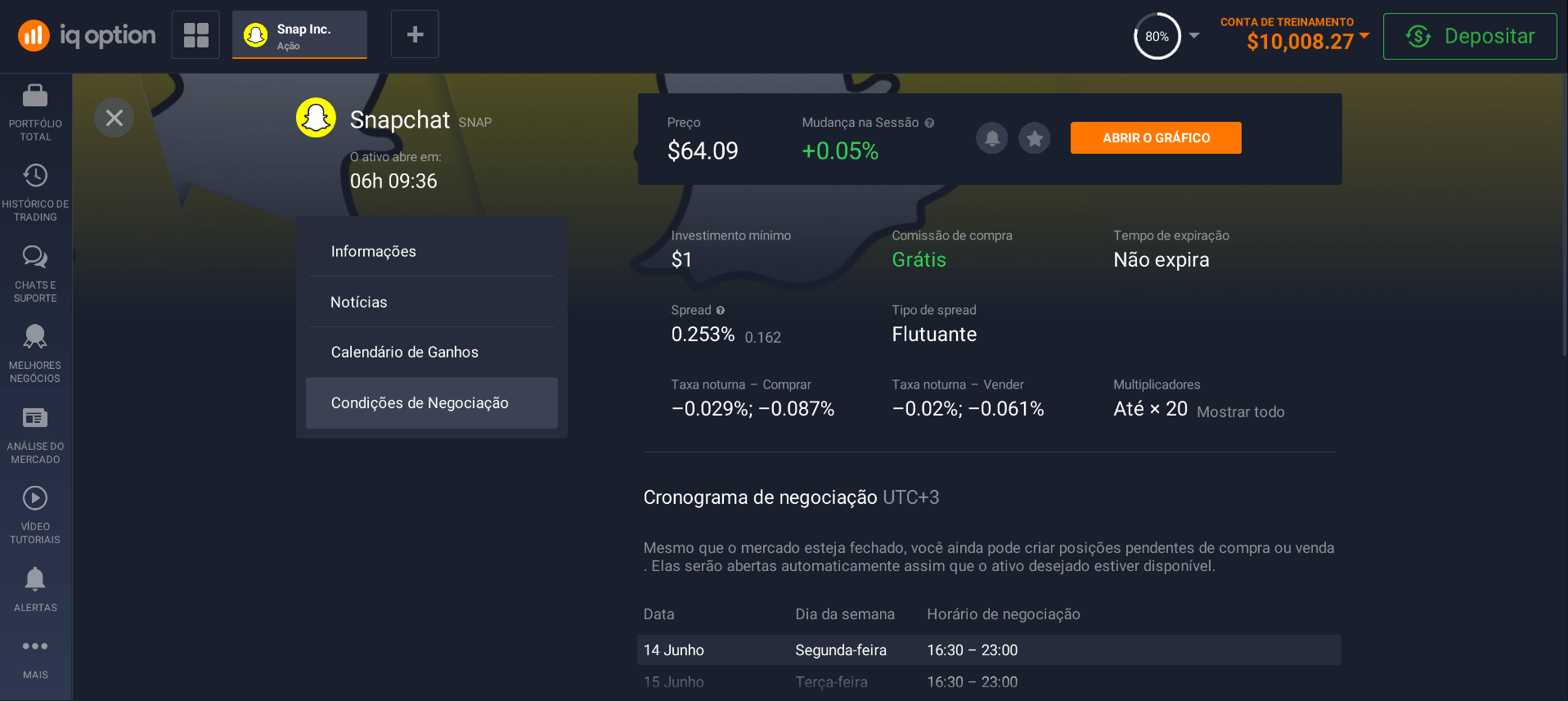The image size is (1568, 701).
Task: Click the asset grid layout icon
Action: [195, 34]
